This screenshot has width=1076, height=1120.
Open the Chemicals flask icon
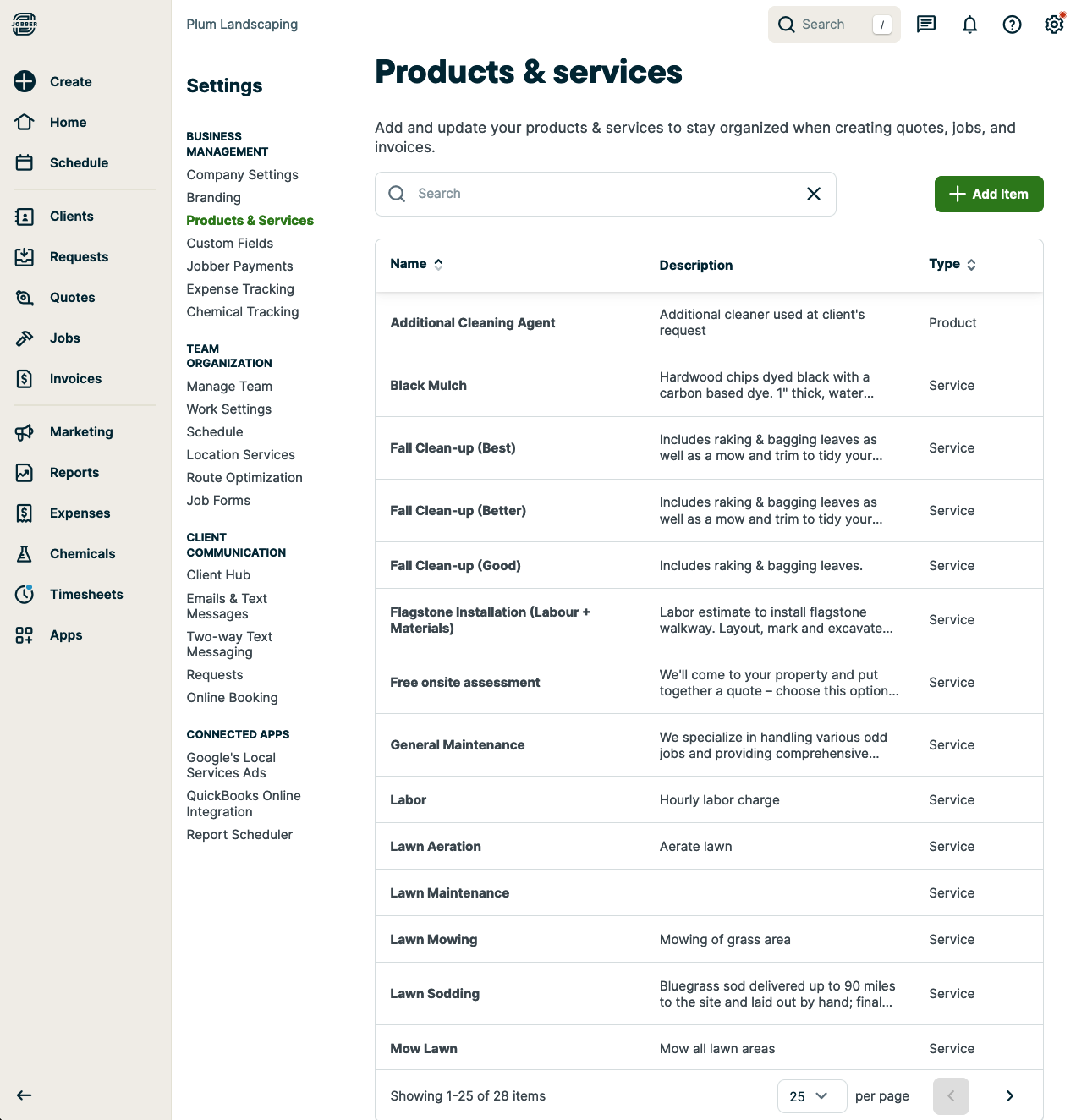(x=25, y=554)
